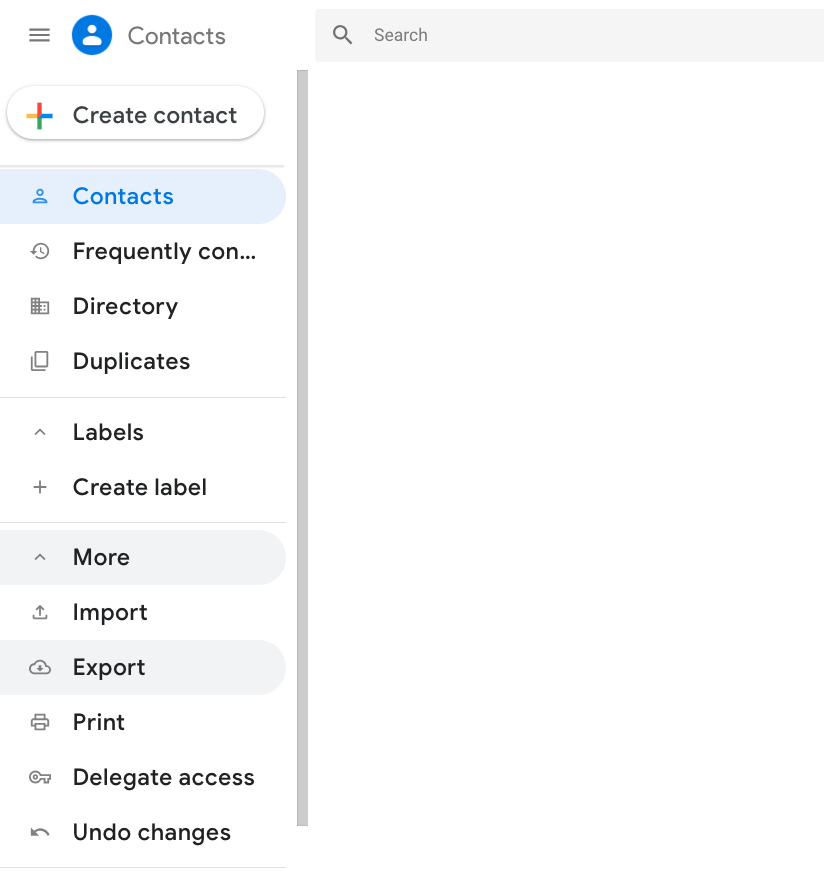The height and width of the screenshot is (873, 824).
Task: Click the Export cloud download icon
Action: click(x=40, y=667)
